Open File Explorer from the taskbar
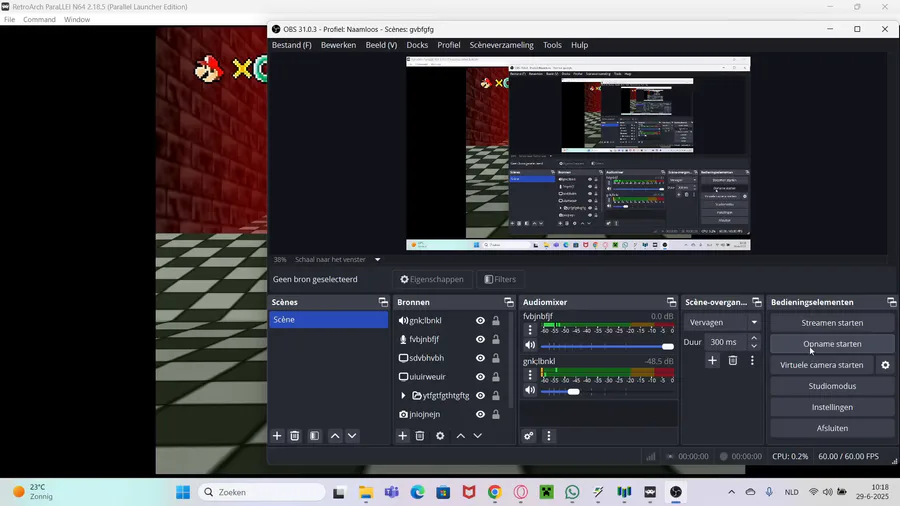Viewport: 900px width, 506px height. [366, 492]
